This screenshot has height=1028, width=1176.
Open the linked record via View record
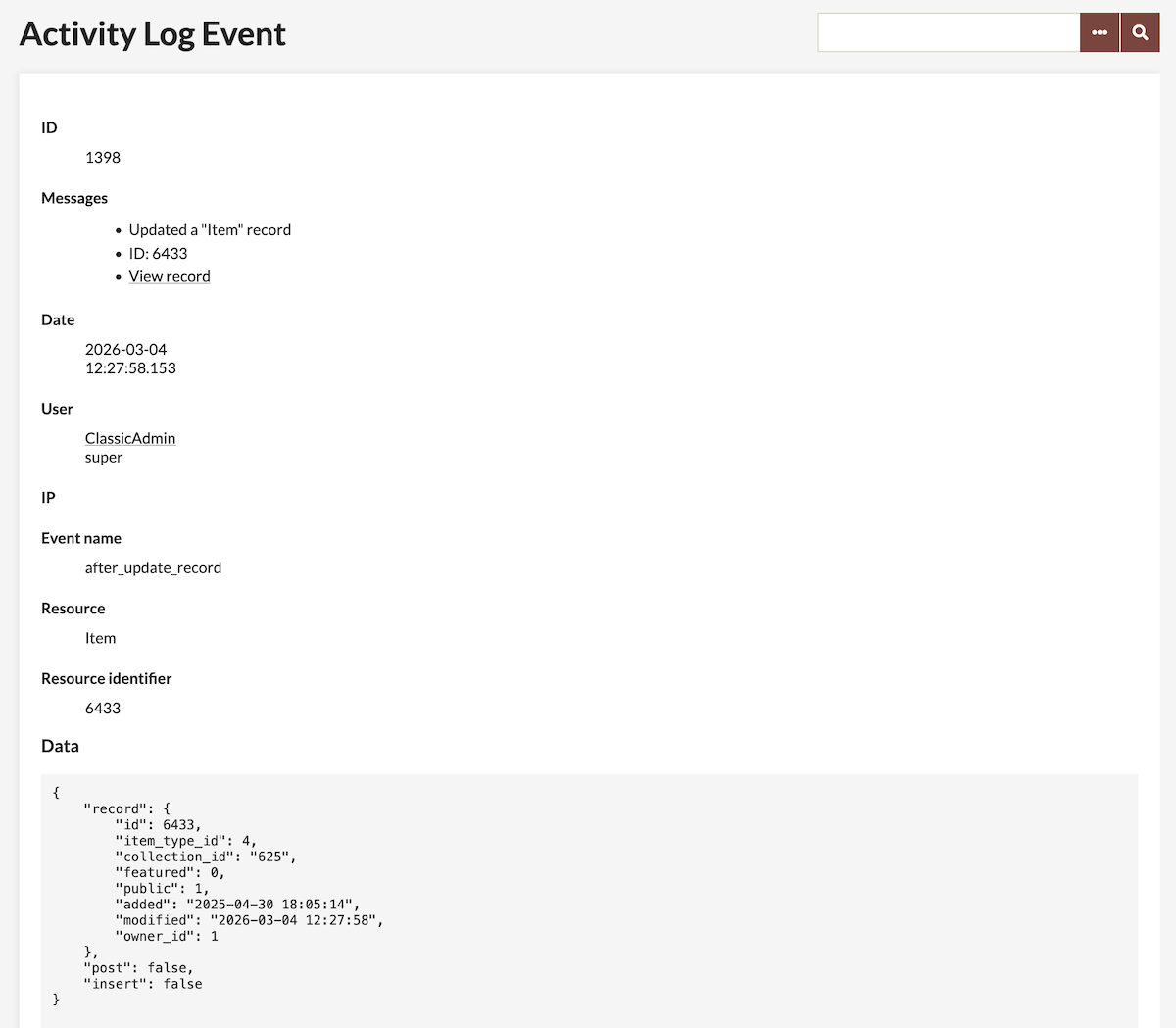pos(169,276)
